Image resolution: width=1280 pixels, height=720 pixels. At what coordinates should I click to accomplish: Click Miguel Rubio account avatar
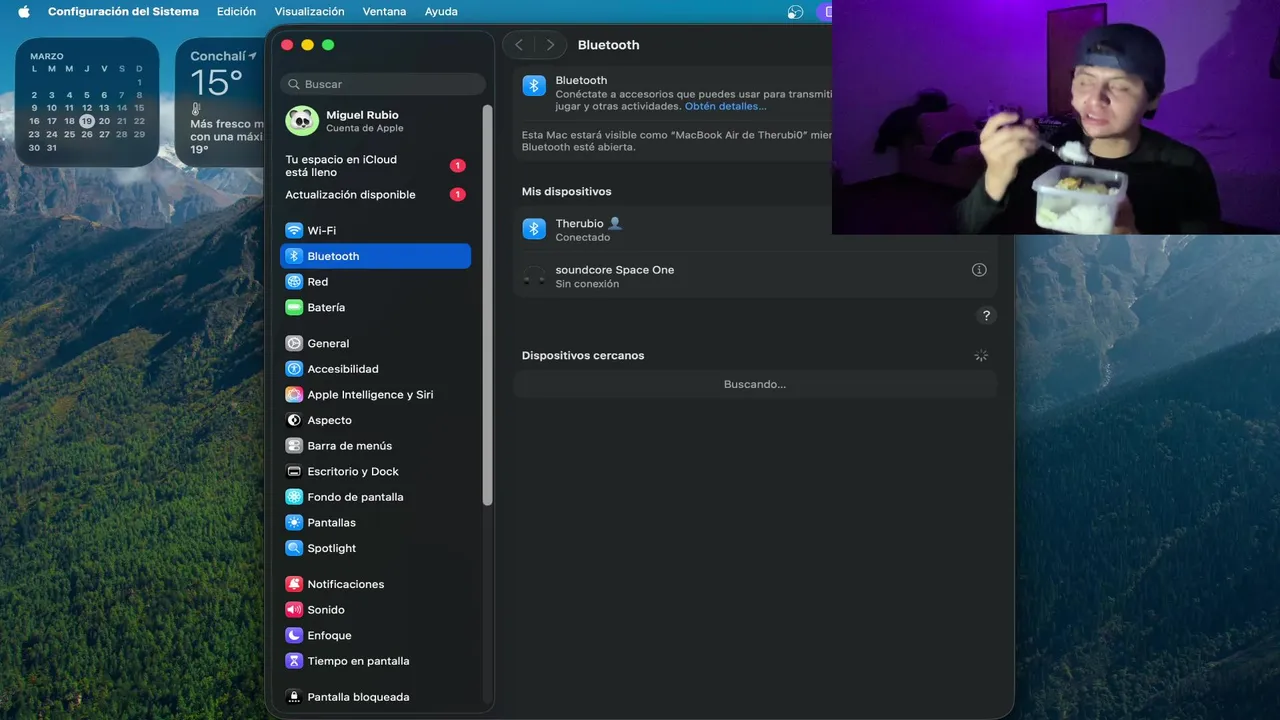click(302, 121)
